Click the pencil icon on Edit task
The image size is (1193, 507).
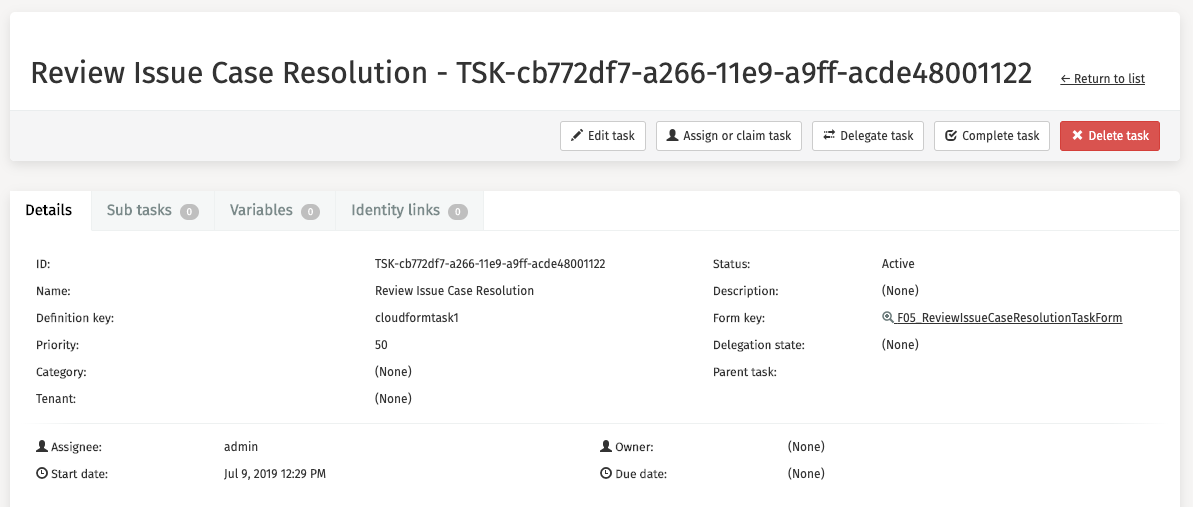click(x=577, y=136)
